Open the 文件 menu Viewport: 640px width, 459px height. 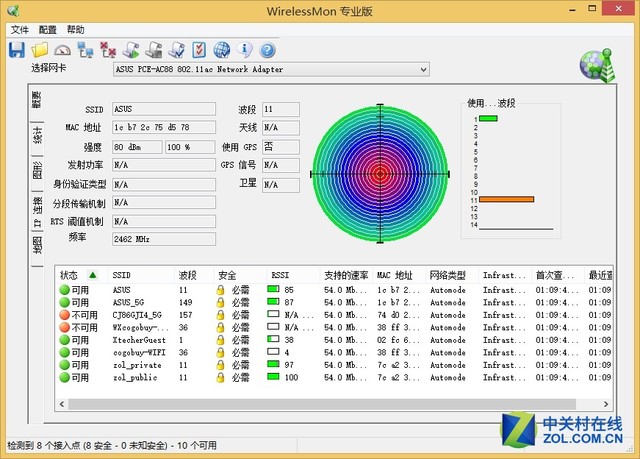(20, 30)
